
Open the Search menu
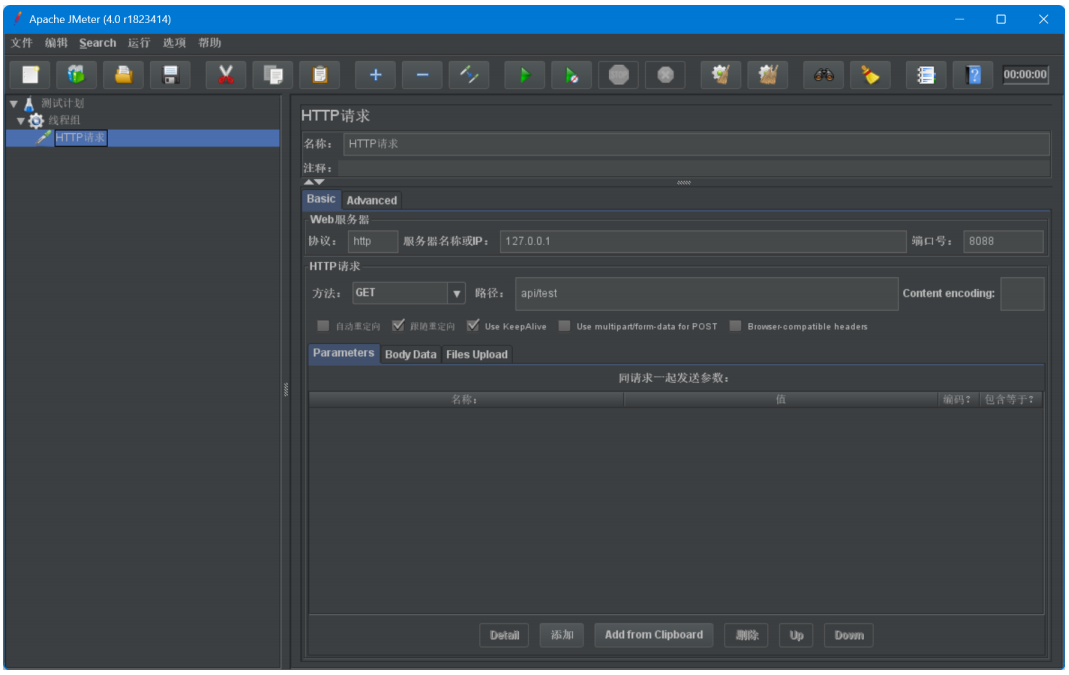pos(97,43)
